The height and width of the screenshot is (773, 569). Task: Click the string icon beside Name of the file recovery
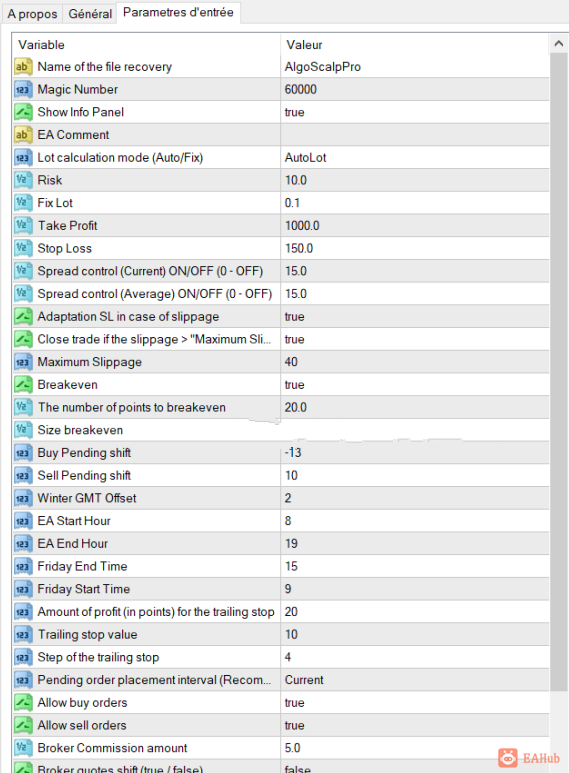[23, 67]
